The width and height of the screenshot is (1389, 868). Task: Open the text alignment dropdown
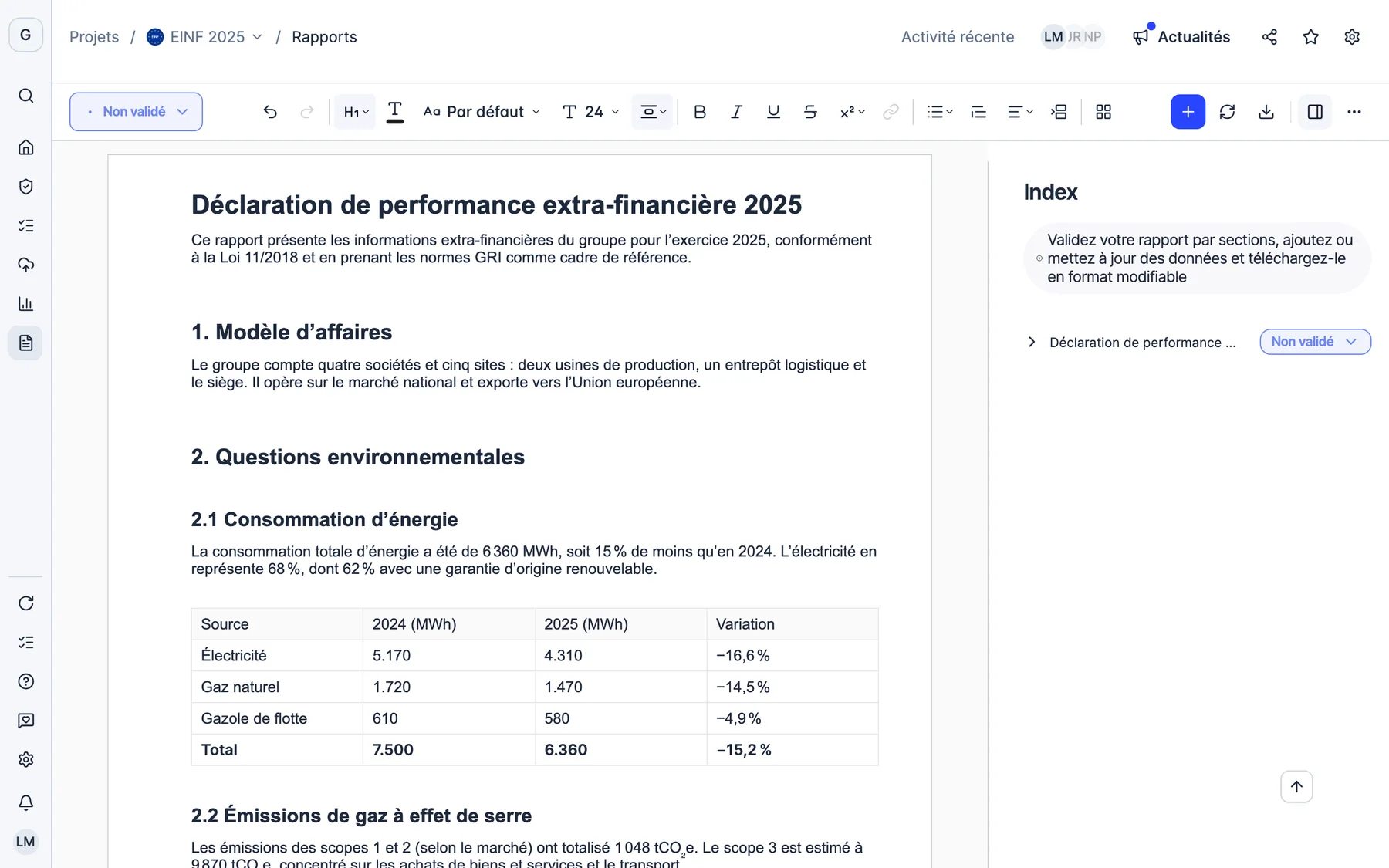pos(1020,112)
